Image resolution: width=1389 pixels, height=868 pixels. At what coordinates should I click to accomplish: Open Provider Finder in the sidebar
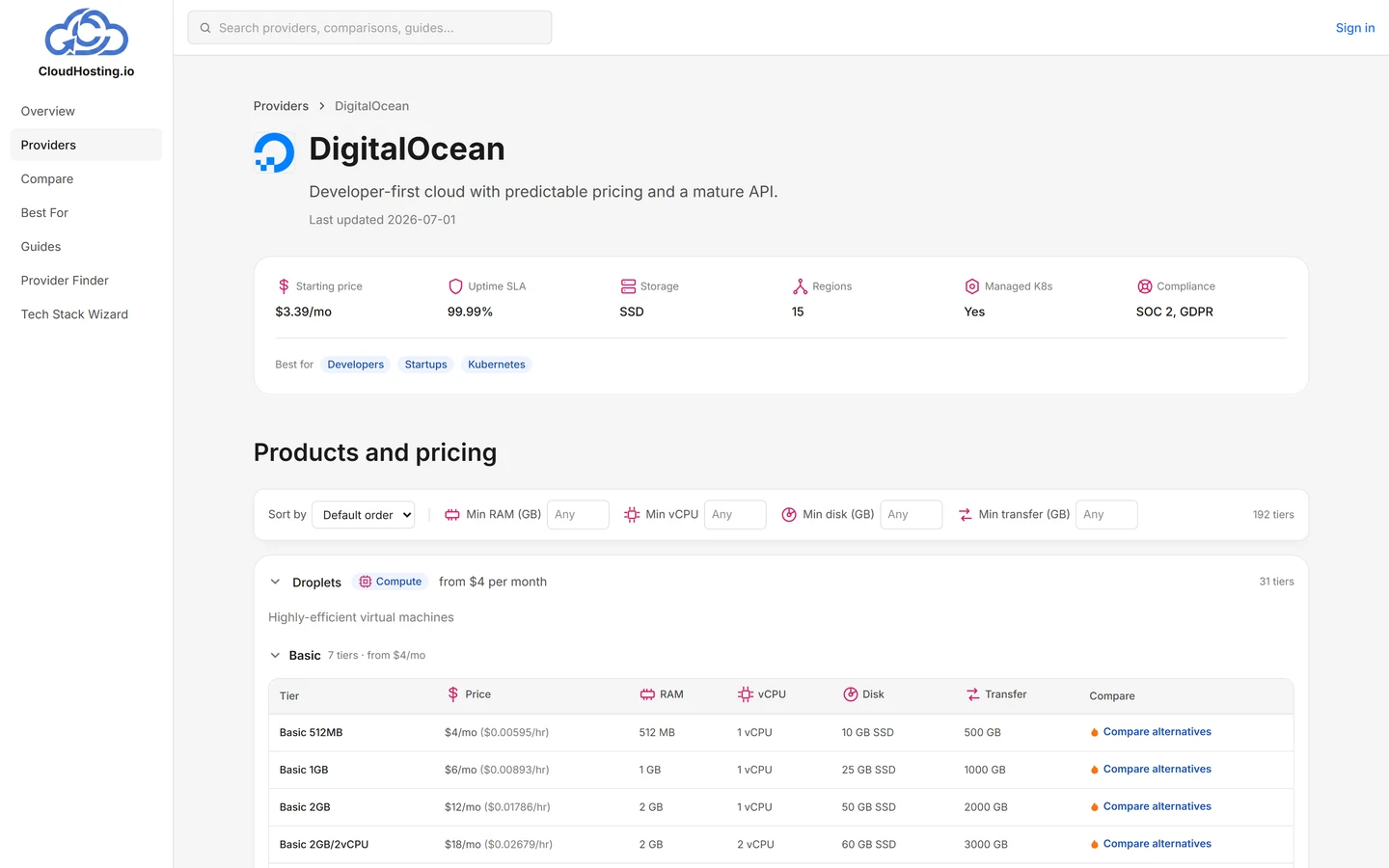click(x=86, y=280)
